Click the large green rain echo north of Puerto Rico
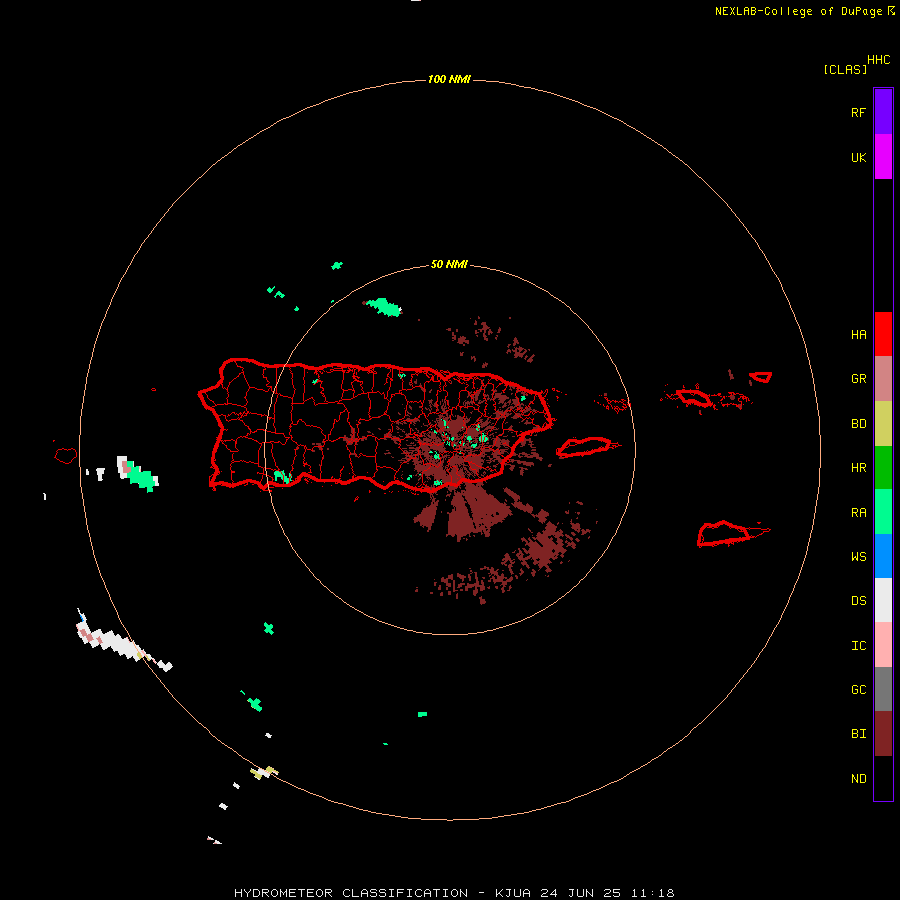900x900 pixels. [383, 307]
